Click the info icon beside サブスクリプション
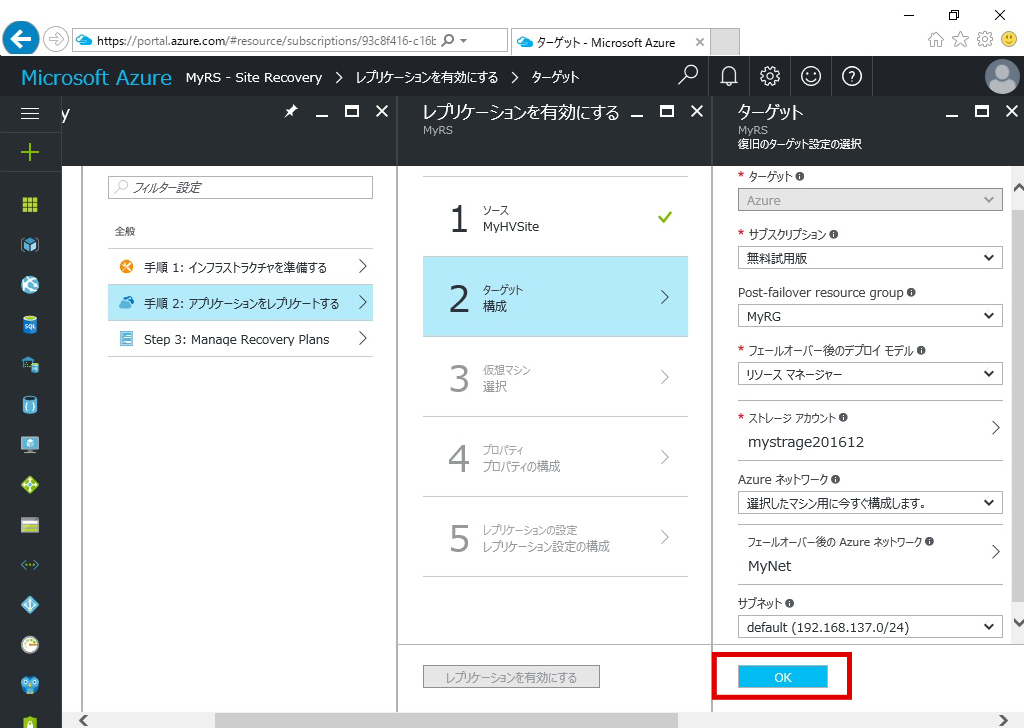 (834, 234)
